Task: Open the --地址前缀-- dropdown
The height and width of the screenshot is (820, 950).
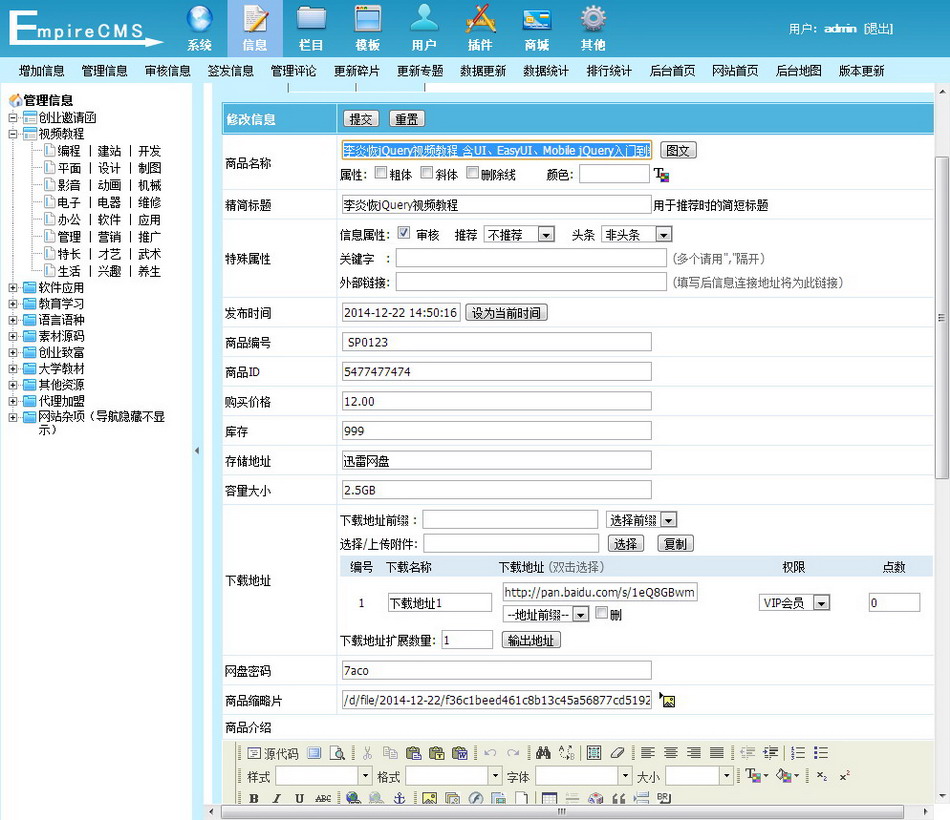Action: (x=546, y=615)
